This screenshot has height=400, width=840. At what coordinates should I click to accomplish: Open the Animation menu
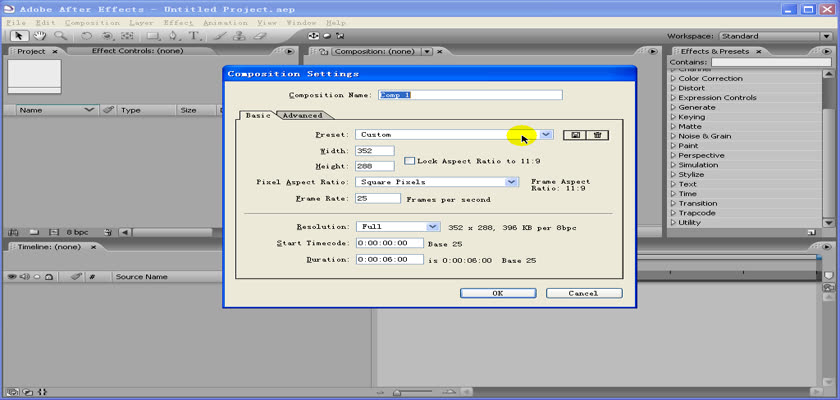[x=225, y=23]
